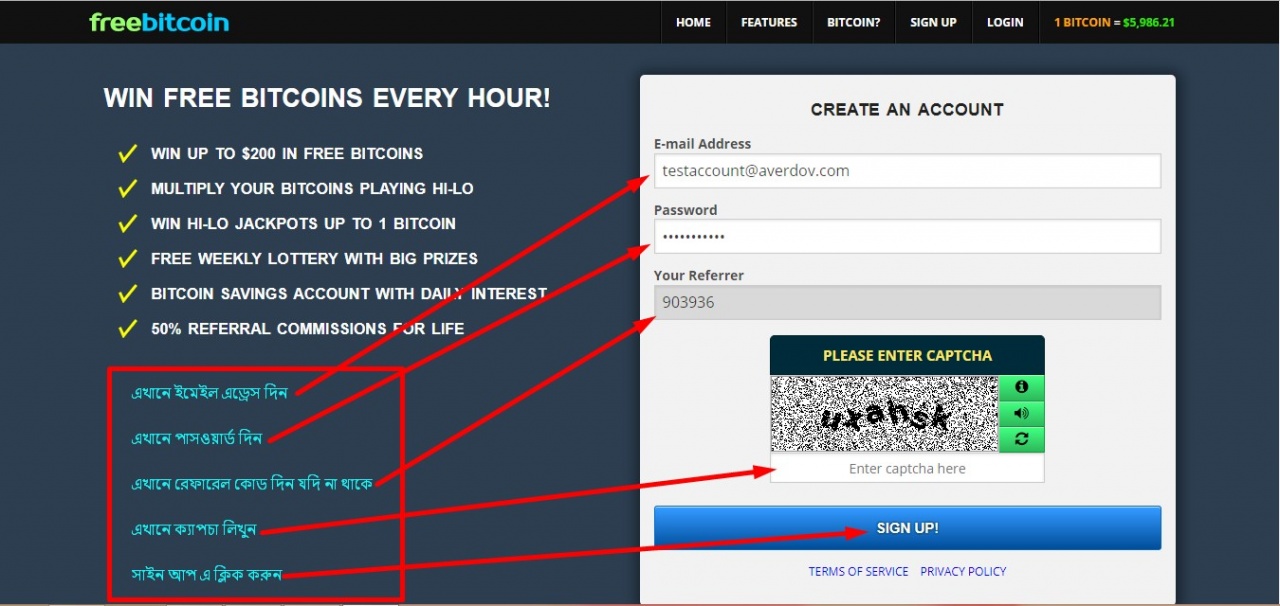The height and width of the screenshot is (606, 1280).
Task: Select SIGN UP in the top navigation
Action: tap(933, 22)
